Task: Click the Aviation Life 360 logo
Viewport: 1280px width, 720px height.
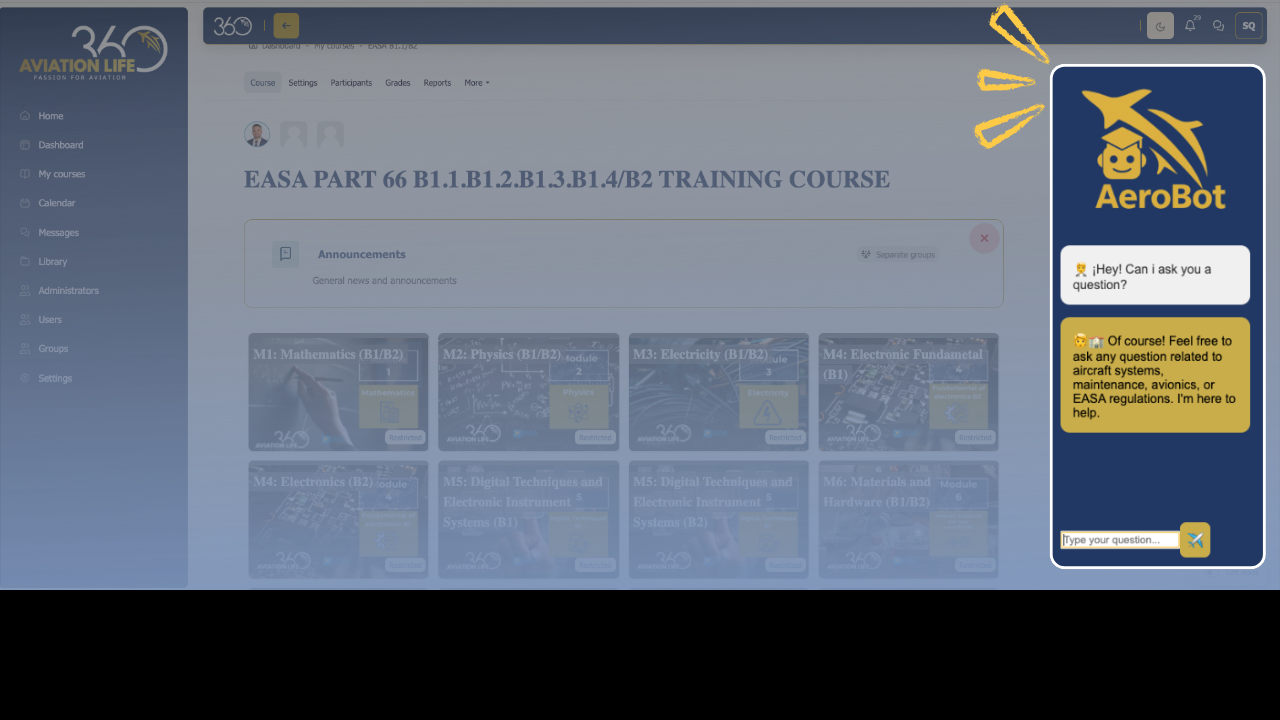Action: coord(90,48)
